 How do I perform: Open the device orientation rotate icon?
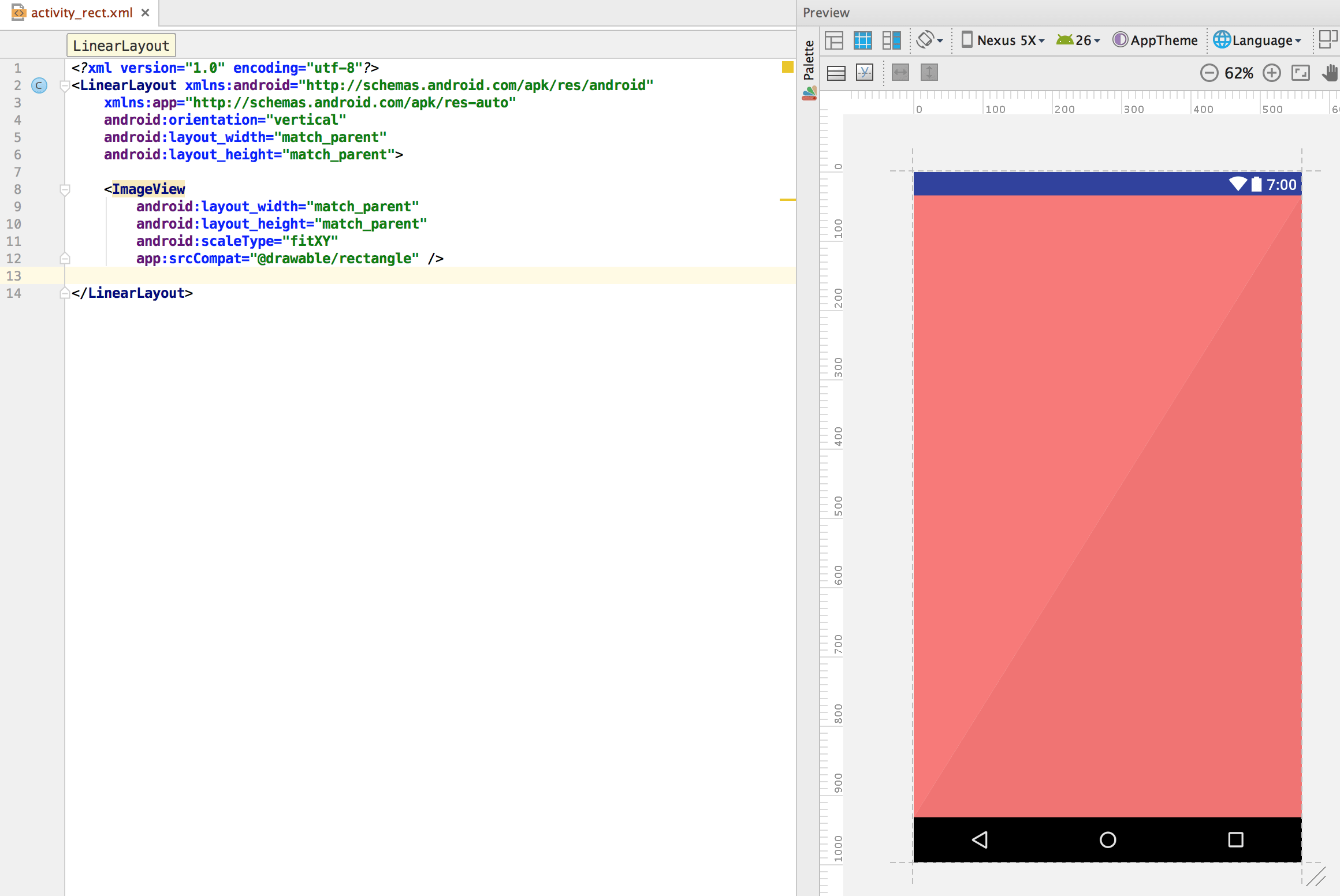pyautogui.click(x=925, y=40)
